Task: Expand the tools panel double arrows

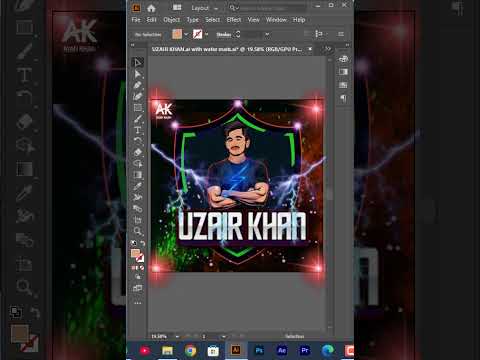Action: point(132,45)
